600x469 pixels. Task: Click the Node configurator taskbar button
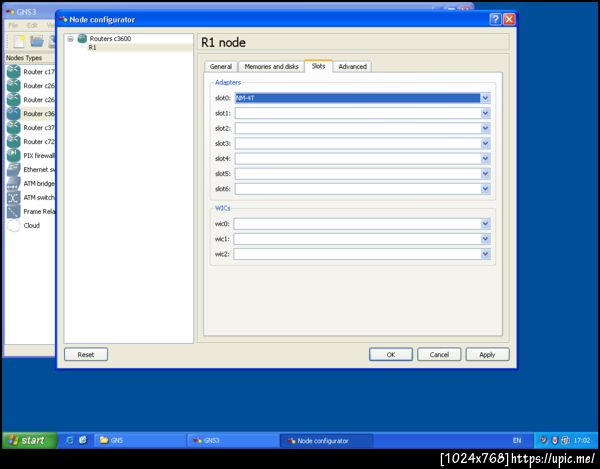coord(326,440)
